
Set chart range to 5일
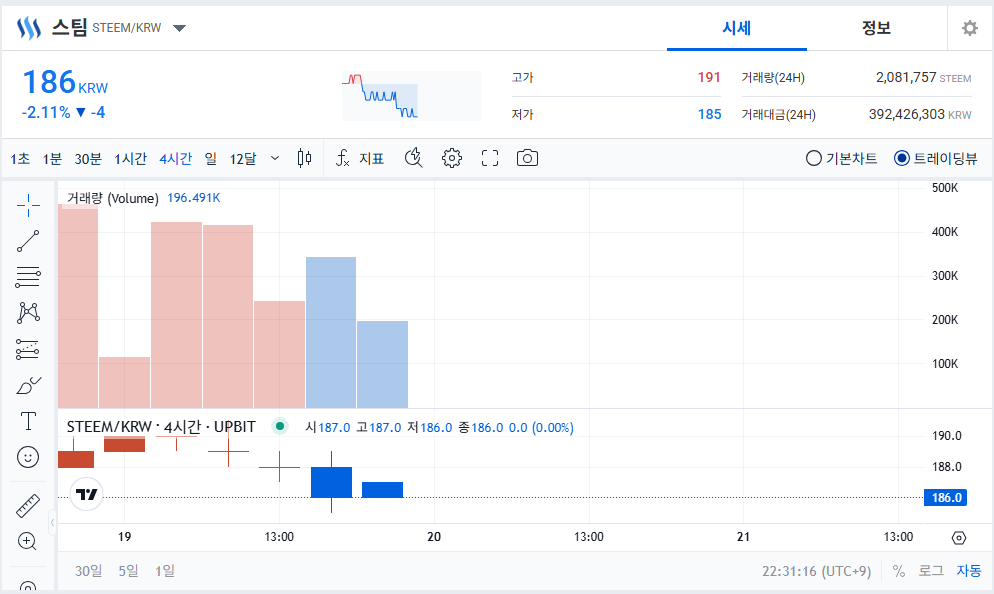(x=129, y=571)
